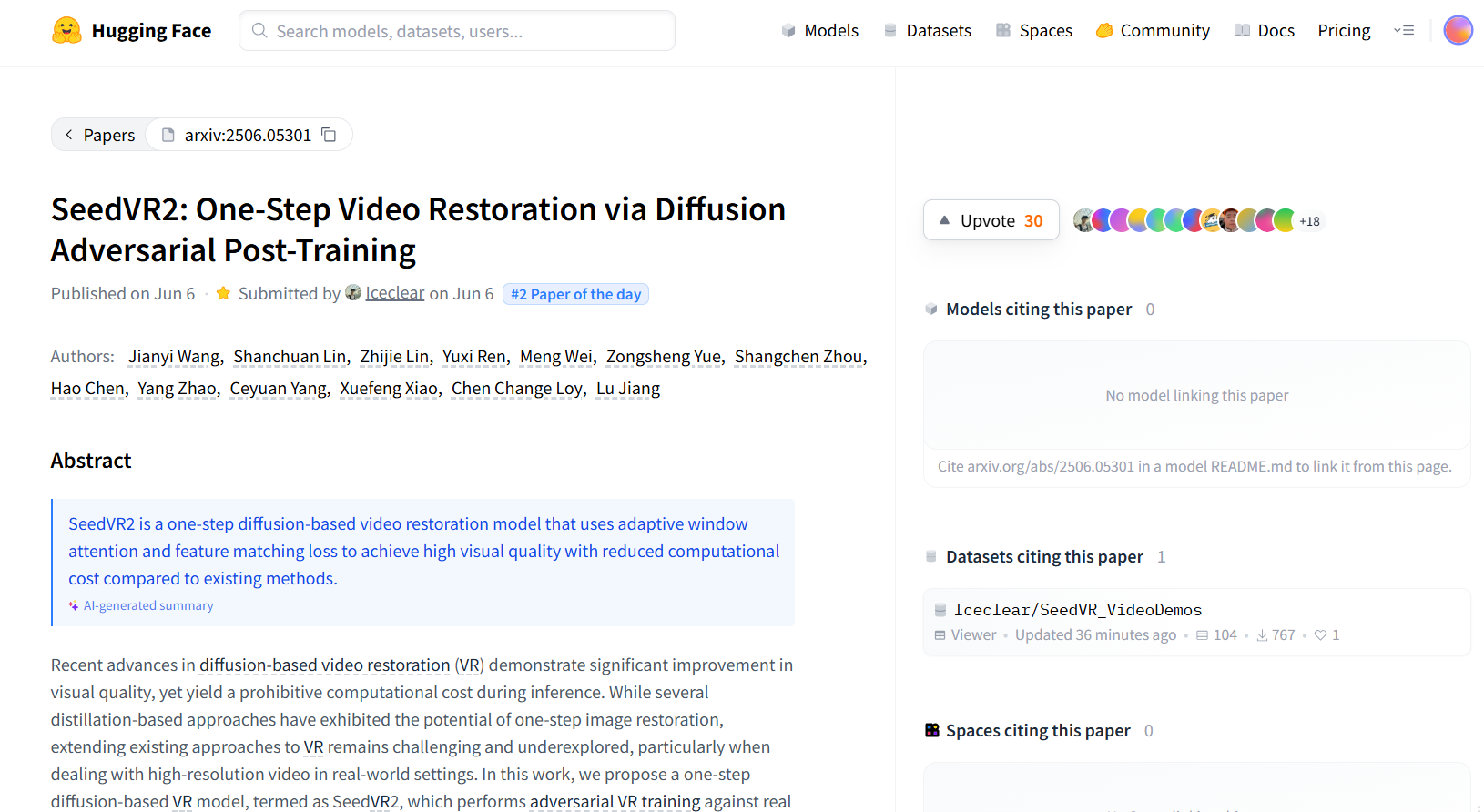The image size is (1484, 812).
Task: Click 'Published on Jun 6' text
Action: [123, 294]
